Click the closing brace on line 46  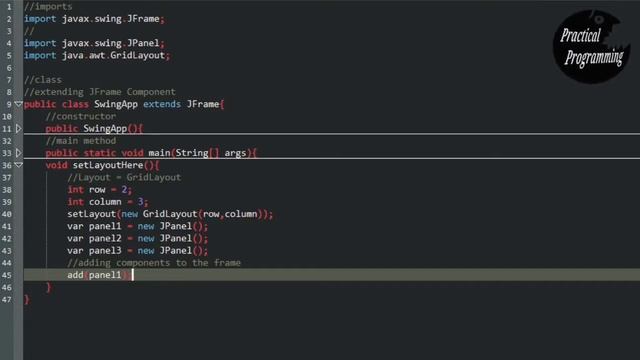[49, 288]
